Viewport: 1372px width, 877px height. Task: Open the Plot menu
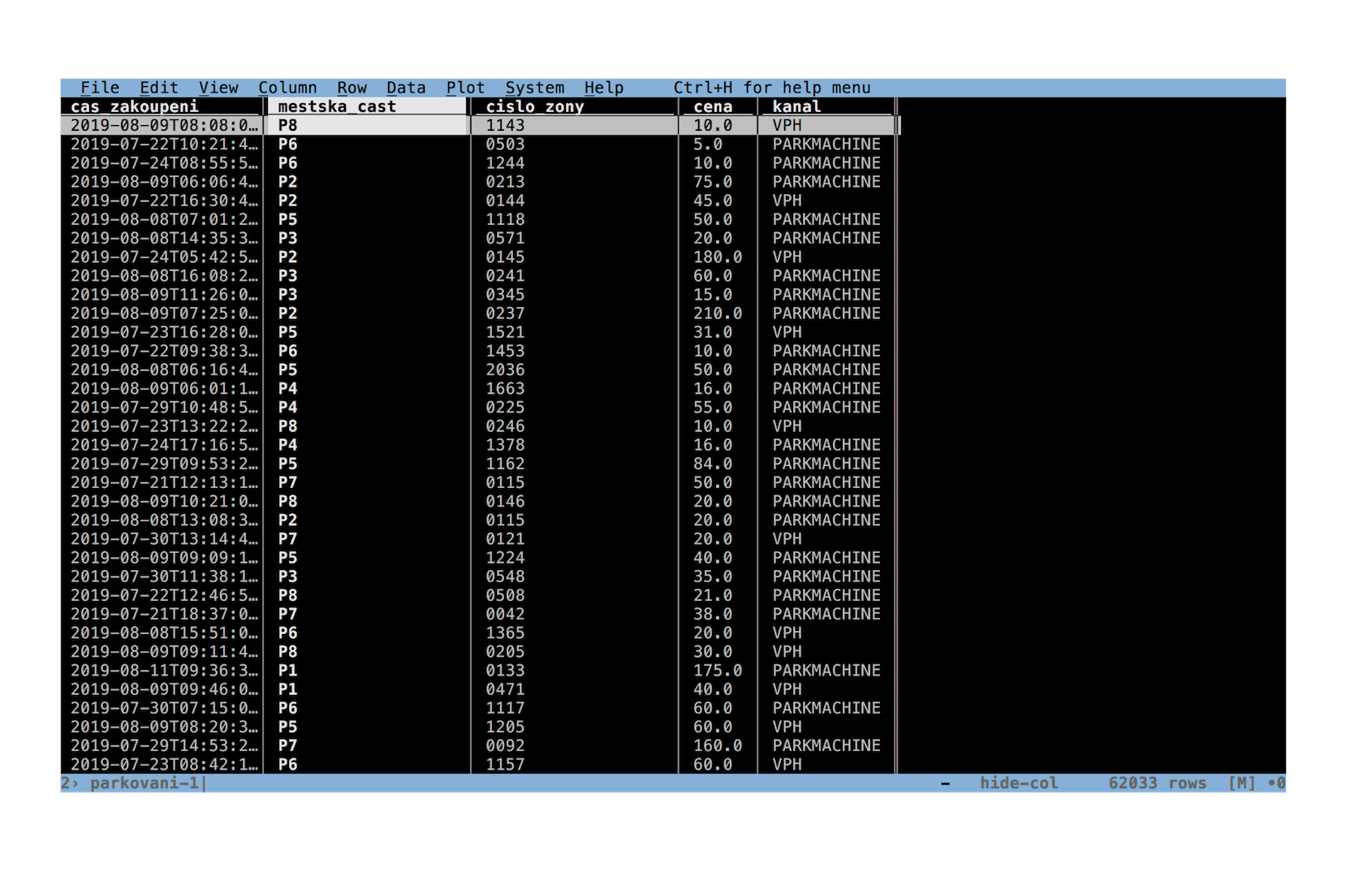click(466, 88)
